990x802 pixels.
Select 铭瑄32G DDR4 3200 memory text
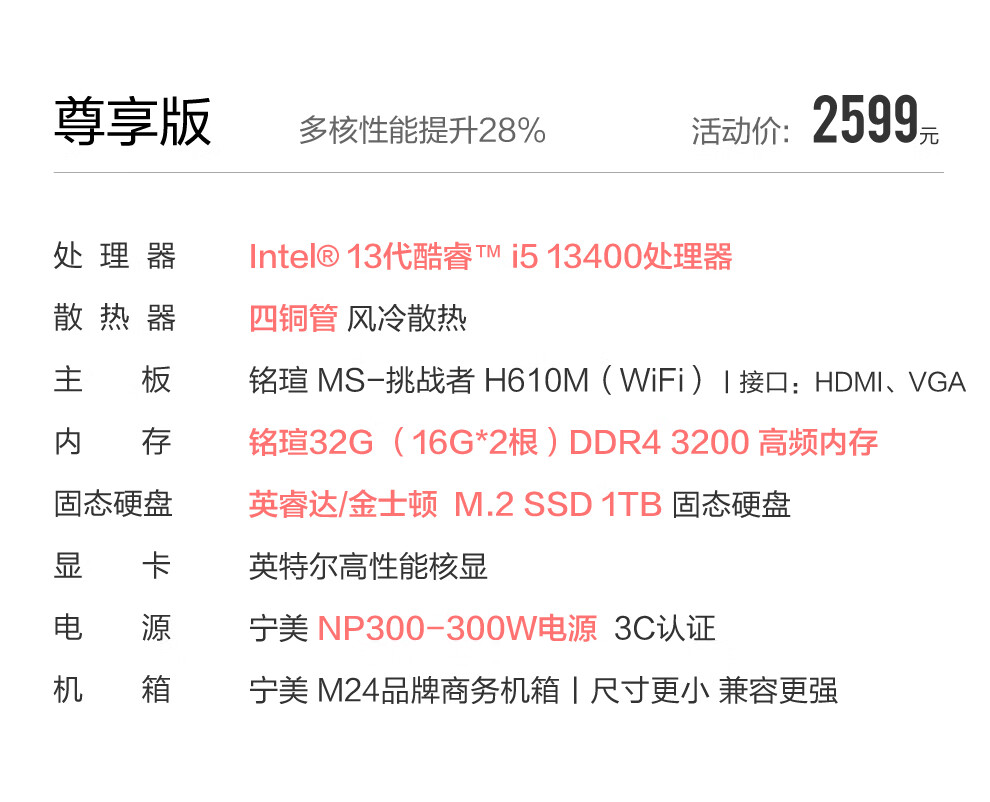click(x=563, y=441)
